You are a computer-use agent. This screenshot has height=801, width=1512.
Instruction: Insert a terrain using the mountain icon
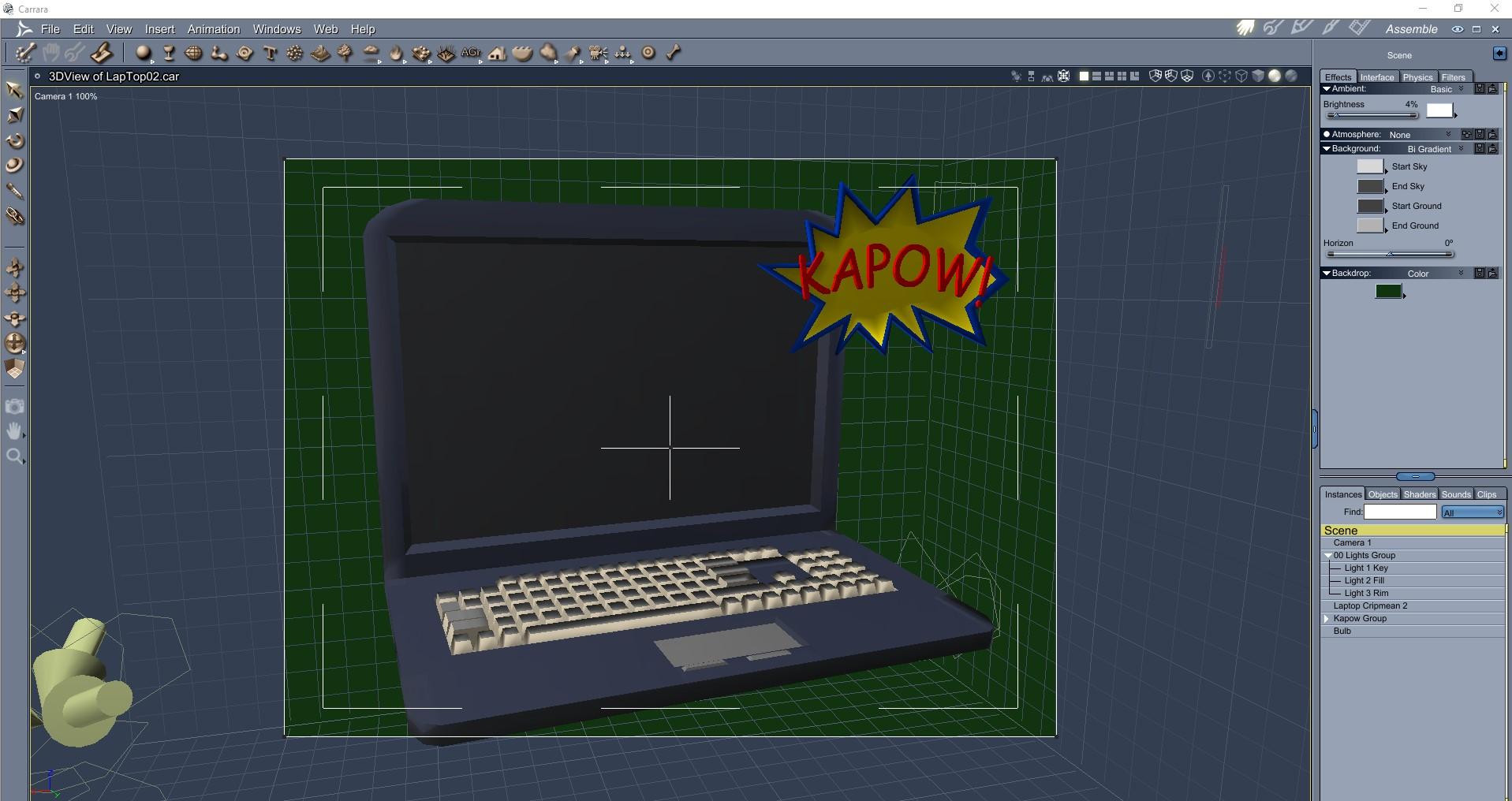click(x=320, y=53)
